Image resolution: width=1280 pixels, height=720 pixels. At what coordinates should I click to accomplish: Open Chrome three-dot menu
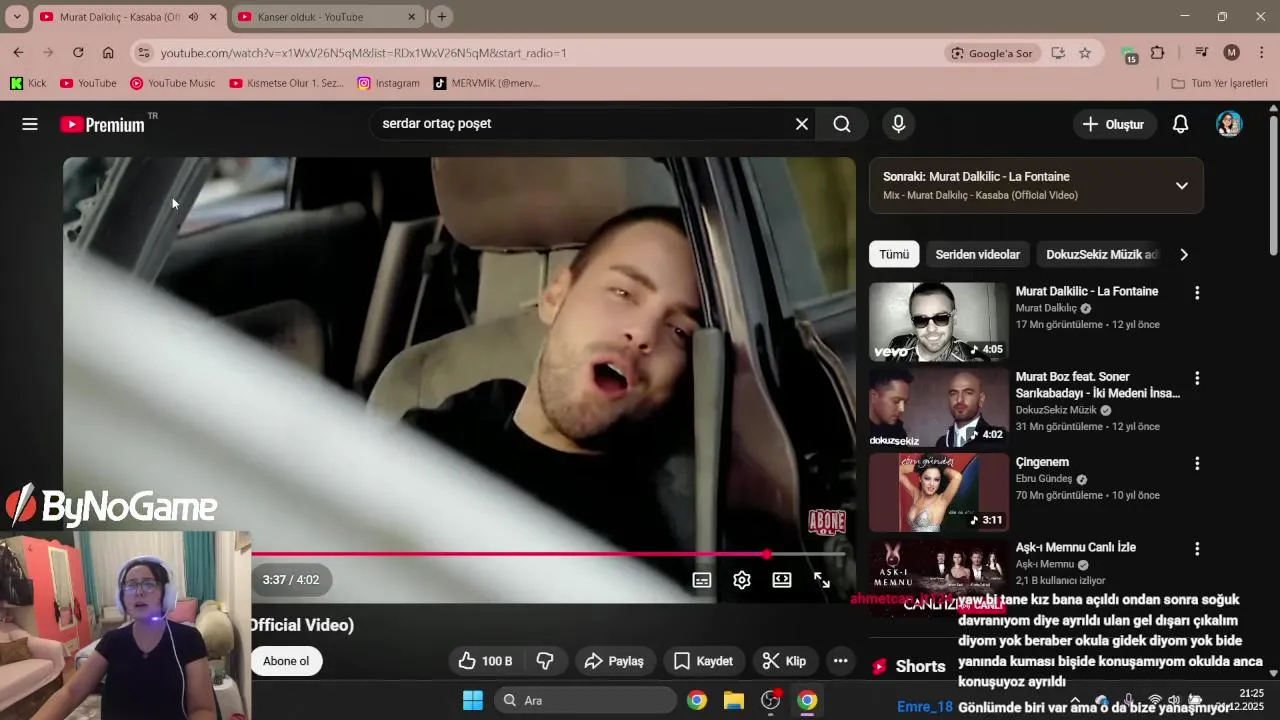pyautogui.click(x=1262, y=53)
